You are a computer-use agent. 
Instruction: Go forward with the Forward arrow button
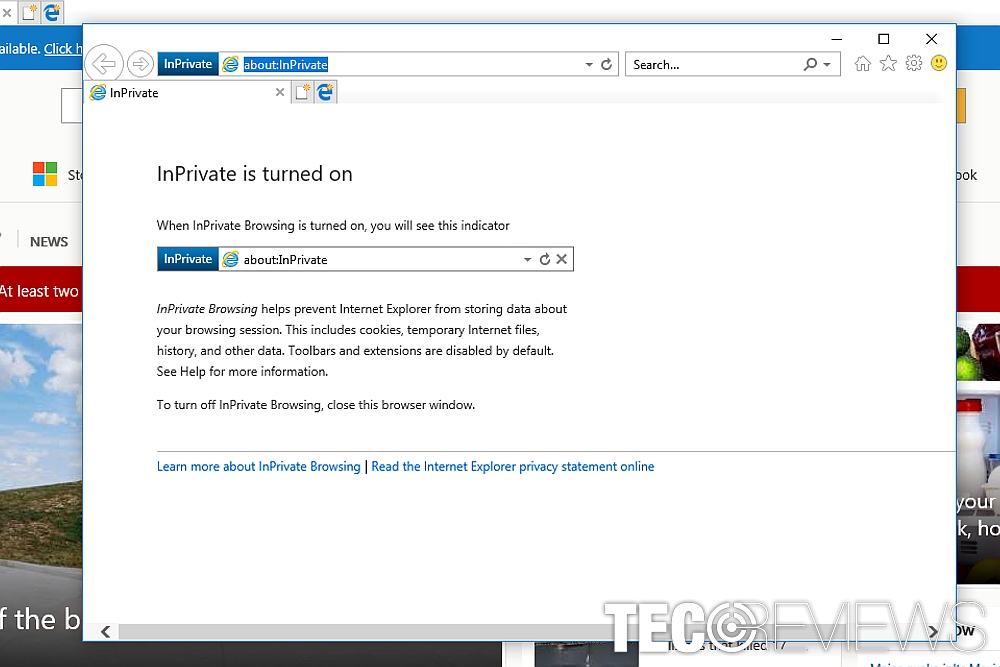[140, 64]
